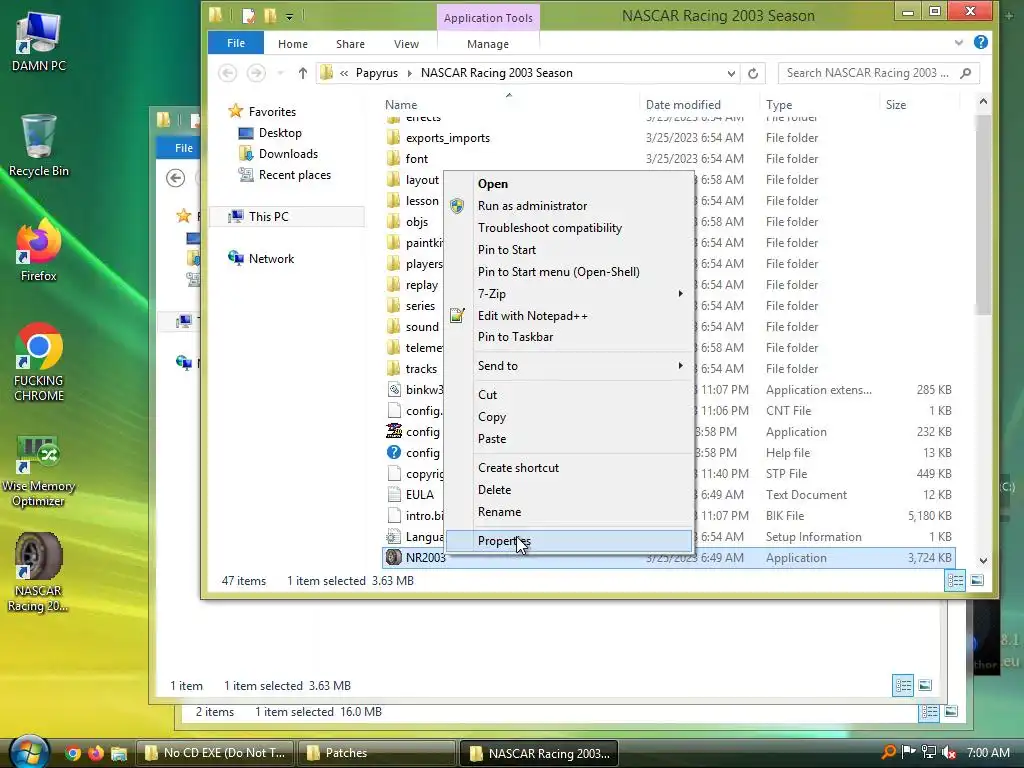
Task: Open the quick access toolbar customize dropdown
Action: coord(289,16)
